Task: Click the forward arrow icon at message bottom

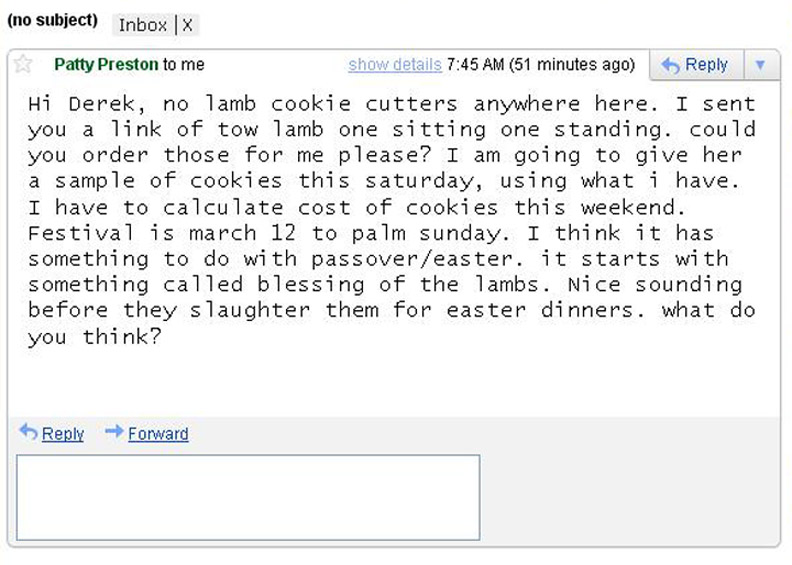Action: [114, 431]
